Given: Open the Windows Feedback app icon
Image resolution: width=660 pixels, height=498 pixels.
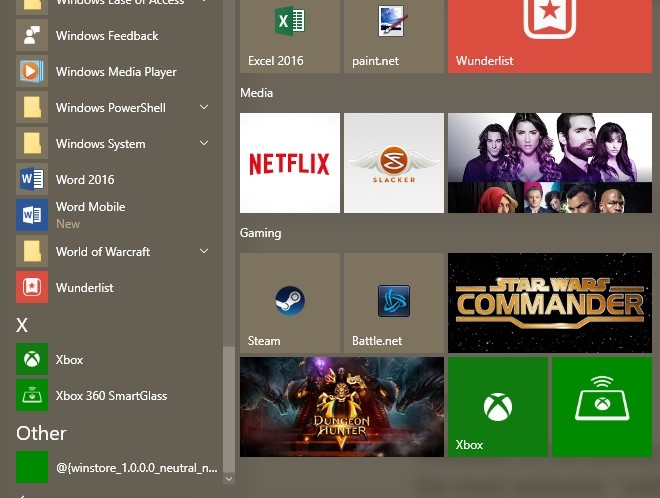Looking at the screenshot, I should click(x=32, y=35).
